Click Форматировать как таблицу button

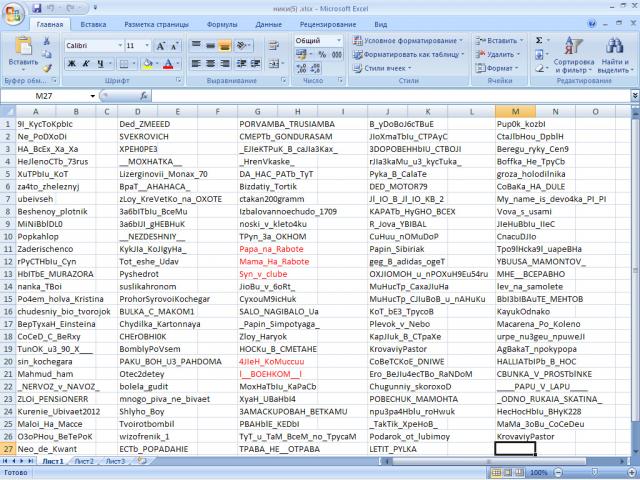tap(410, 55)
